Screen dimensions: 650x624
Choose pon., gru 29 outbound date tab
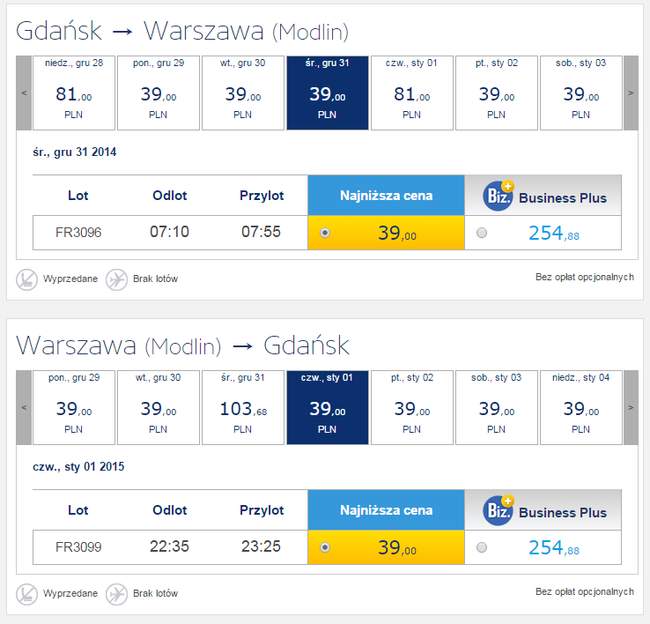click(158, 93)
